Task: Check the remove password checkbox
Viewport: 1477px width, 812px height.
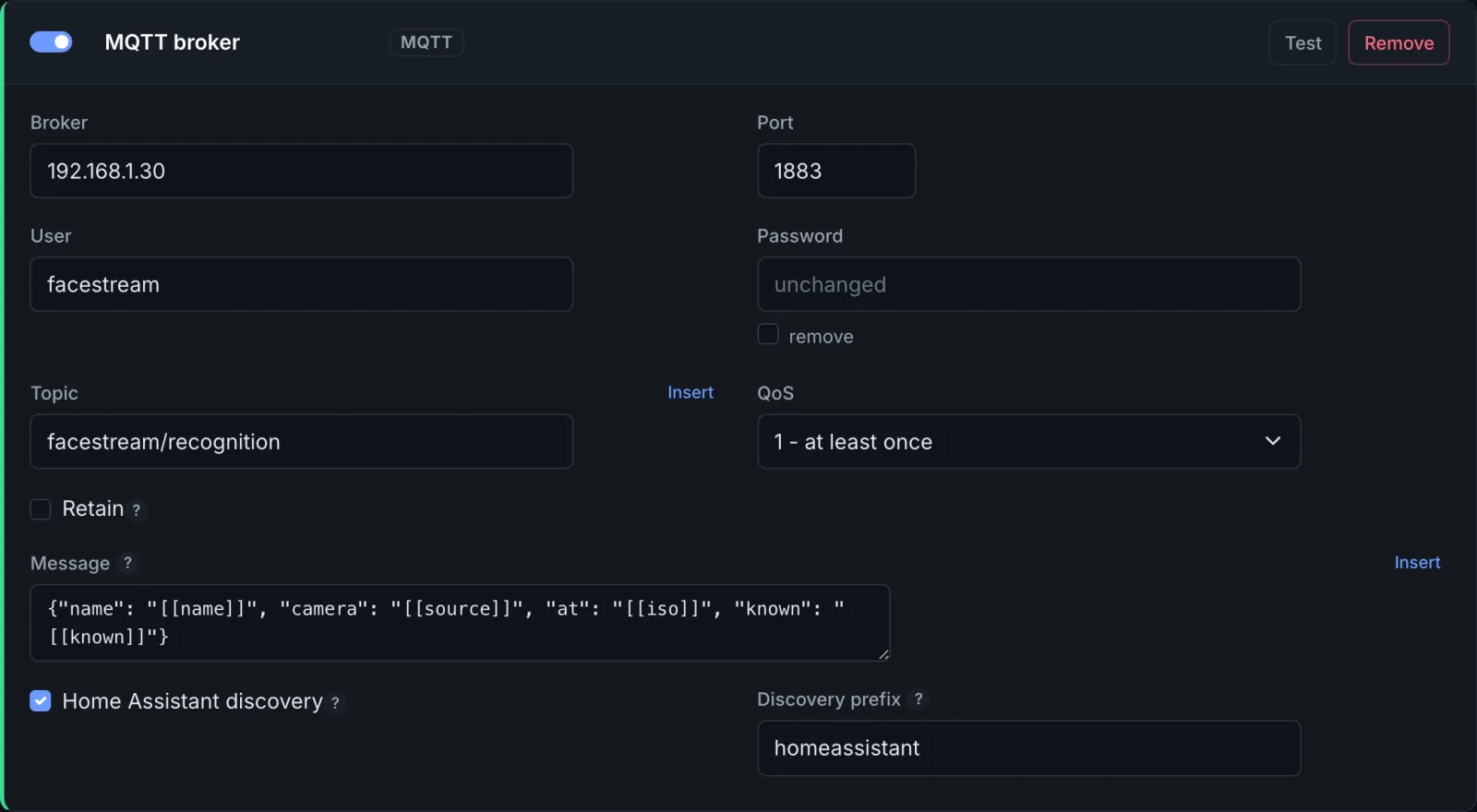Action: [768, 334]
